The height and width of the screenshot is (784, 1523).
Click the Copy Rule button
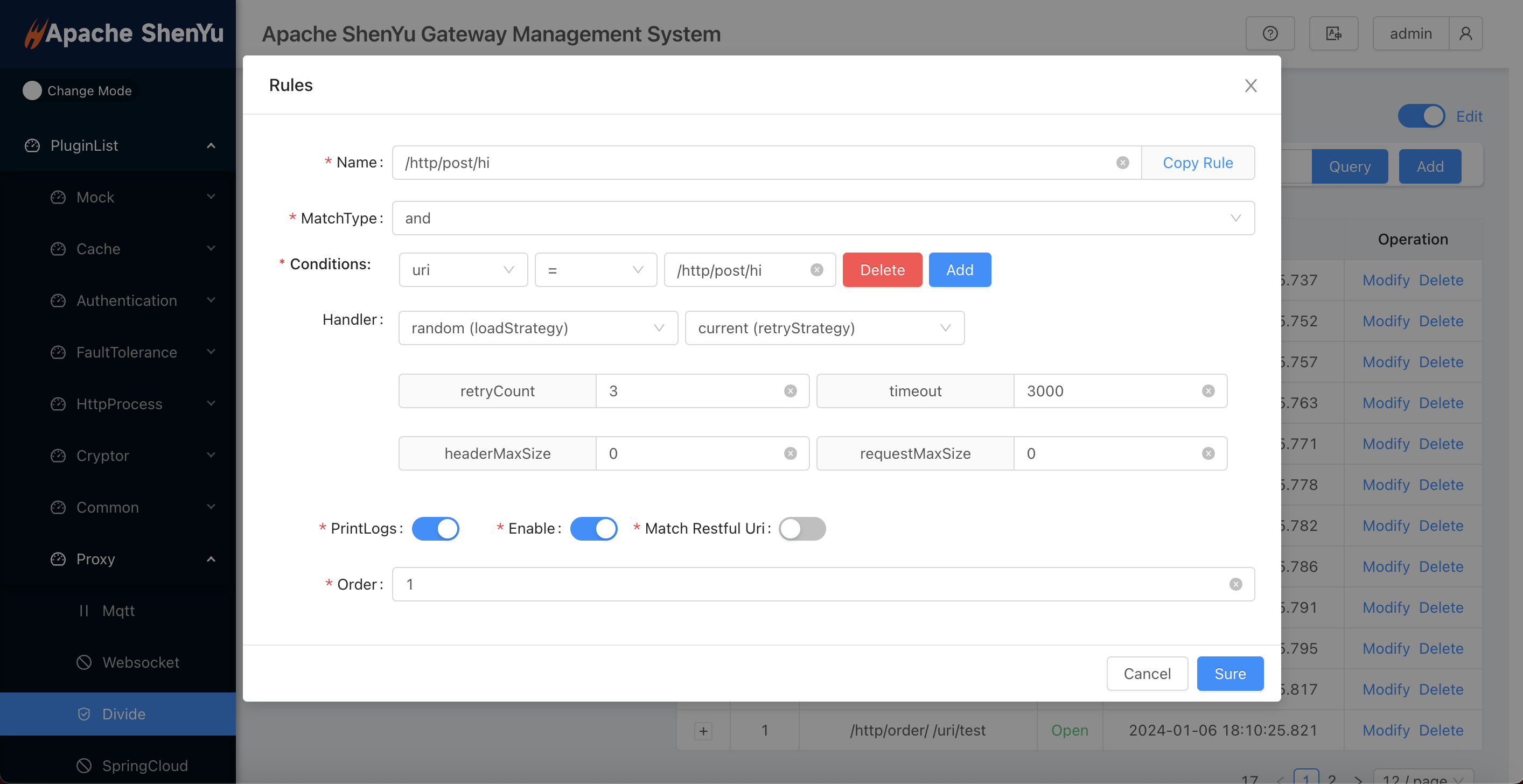point(1197,163)
